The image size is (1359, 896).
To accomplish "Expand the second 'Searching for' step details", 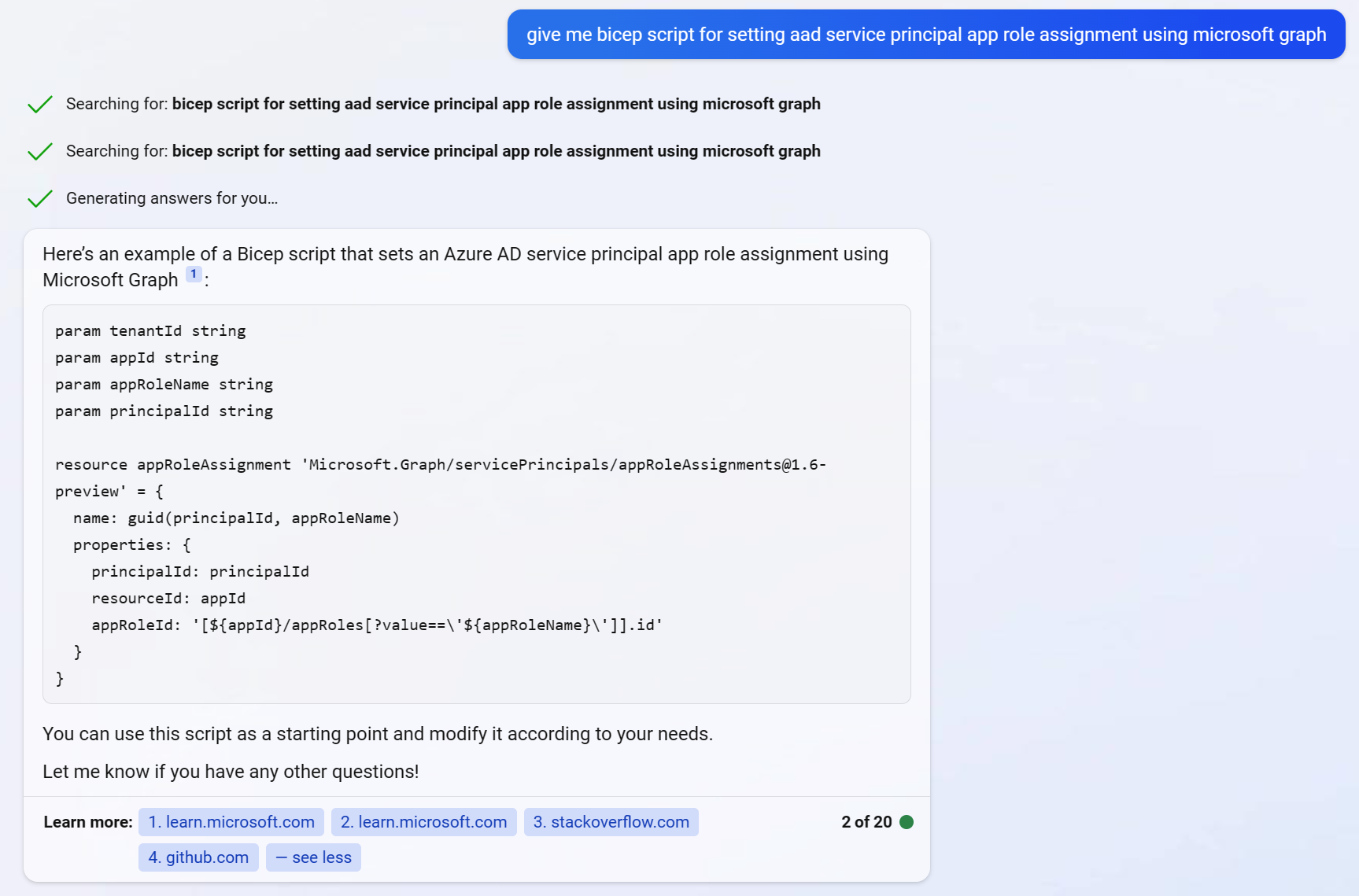I will tap(444, 150).
